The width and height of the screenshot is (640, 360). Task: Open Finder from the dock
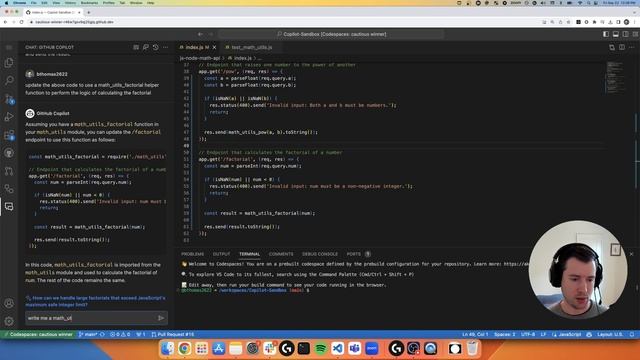(x=167, y=348)
